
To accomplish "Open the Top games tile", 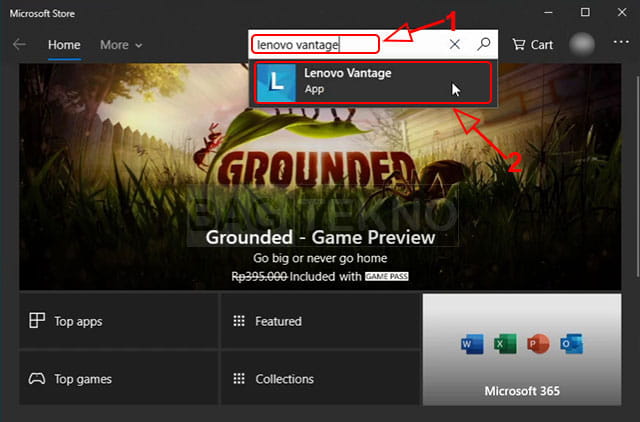I will pos(118,378).
